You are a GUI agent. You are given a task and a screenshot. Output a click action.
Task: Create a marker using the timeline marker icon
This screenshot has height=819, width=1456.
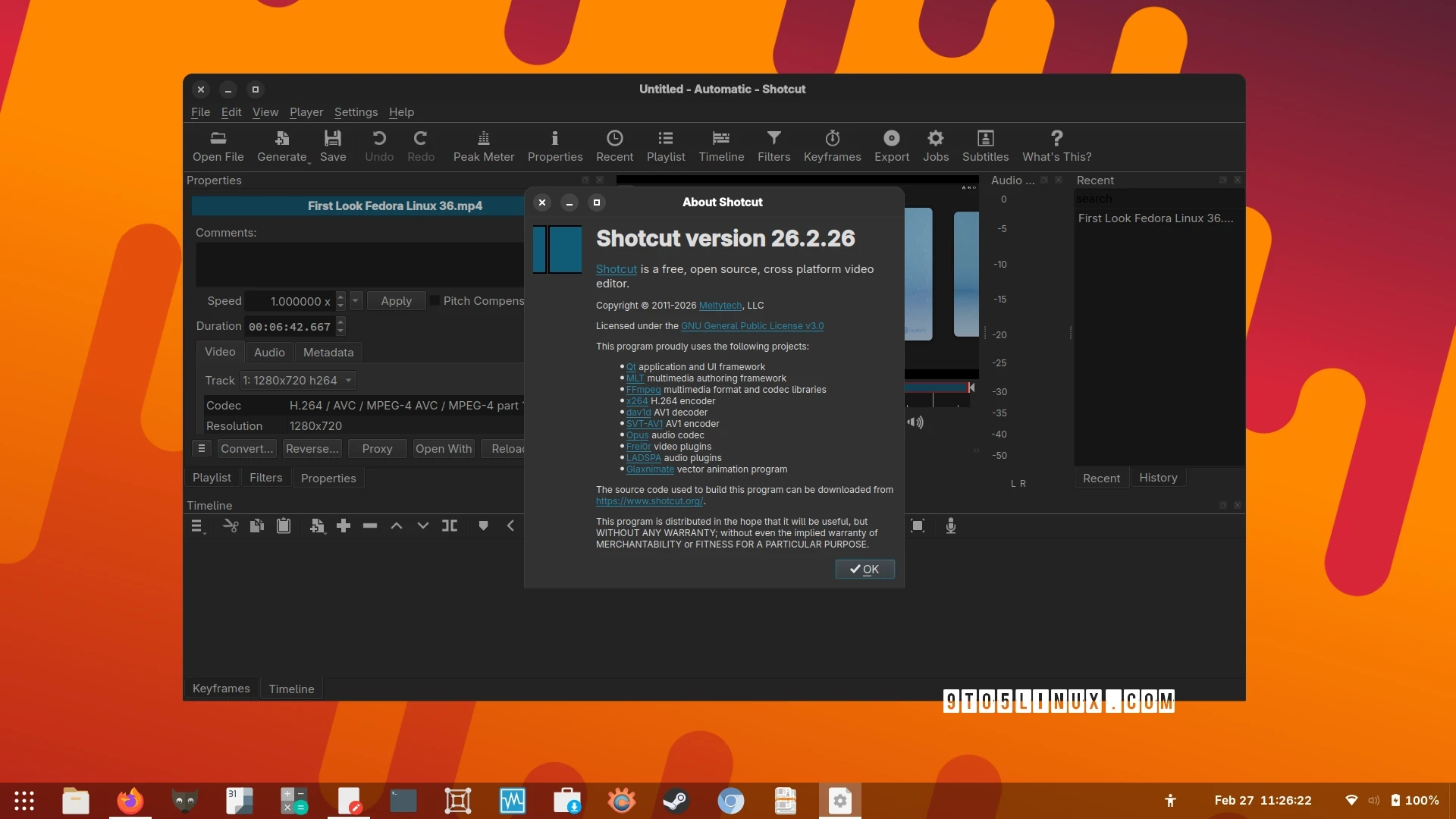point(483,526)
